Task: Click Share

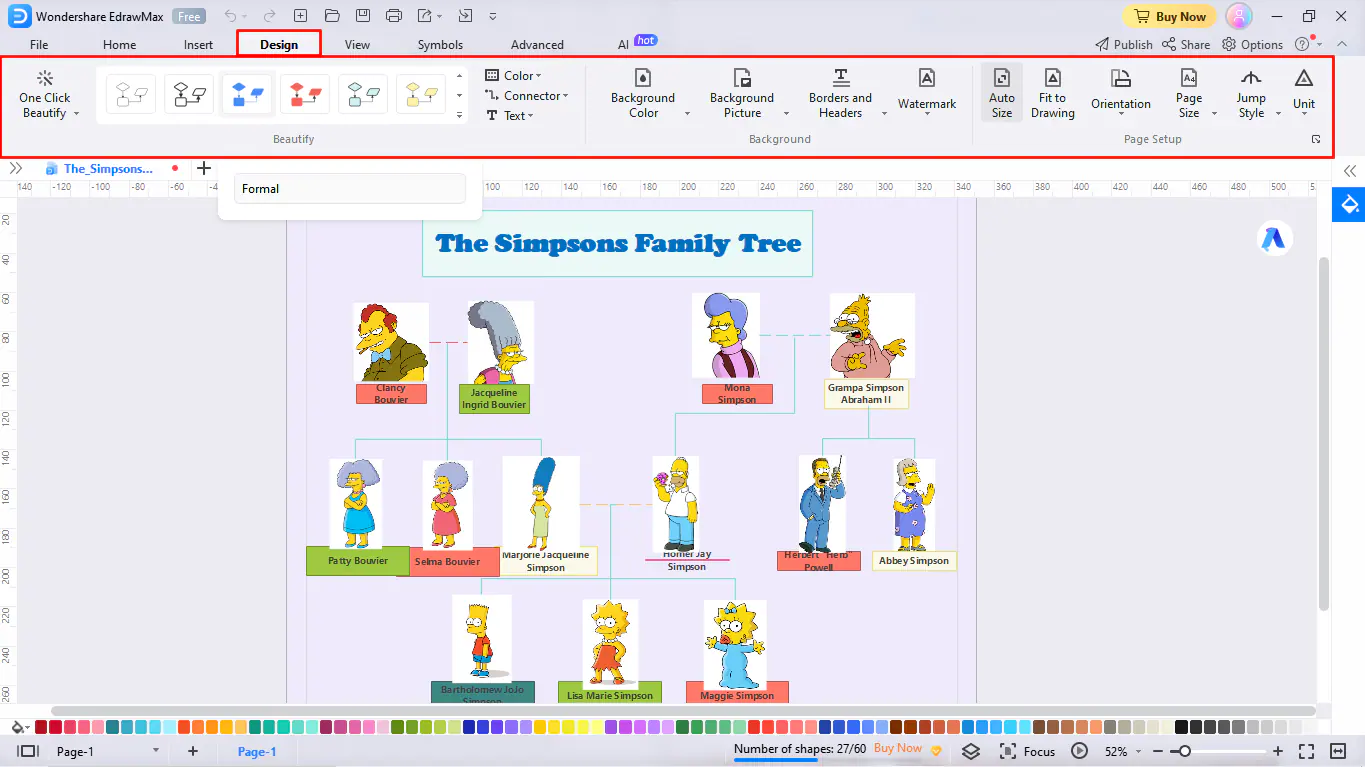Action: pyautogui.click(x=1186, y=44)
